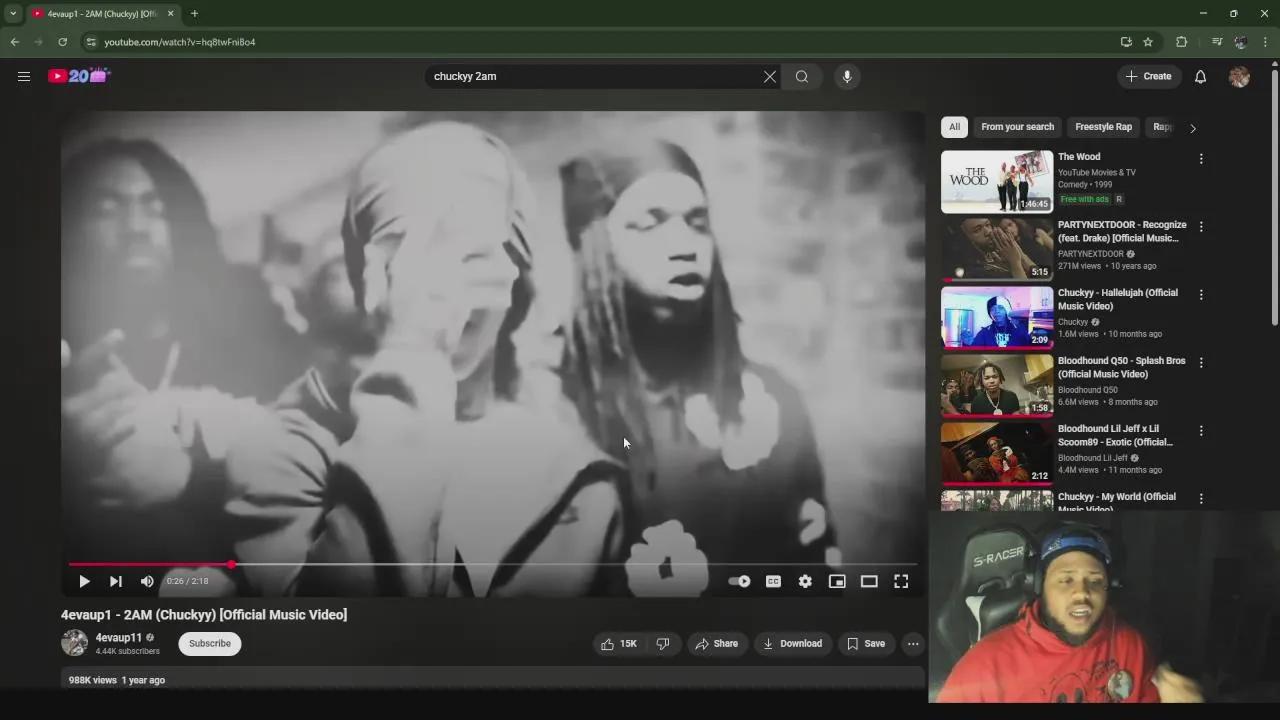Open options for PARTYNEXTDOOR Recognize video
Viewport: 1280px width, 720px height.
tap(1201, 227)
